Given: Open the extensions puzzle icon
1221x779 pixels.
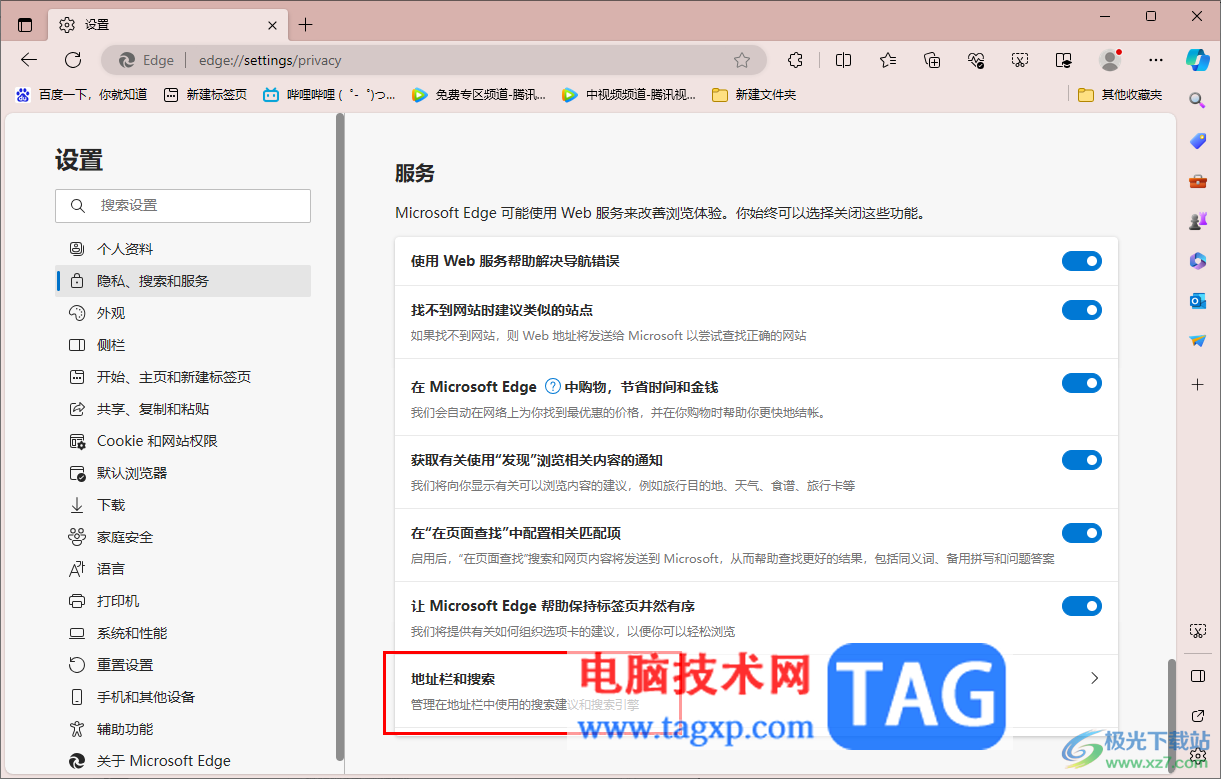Looking at the screenshot, I should [x=795, y=60].
